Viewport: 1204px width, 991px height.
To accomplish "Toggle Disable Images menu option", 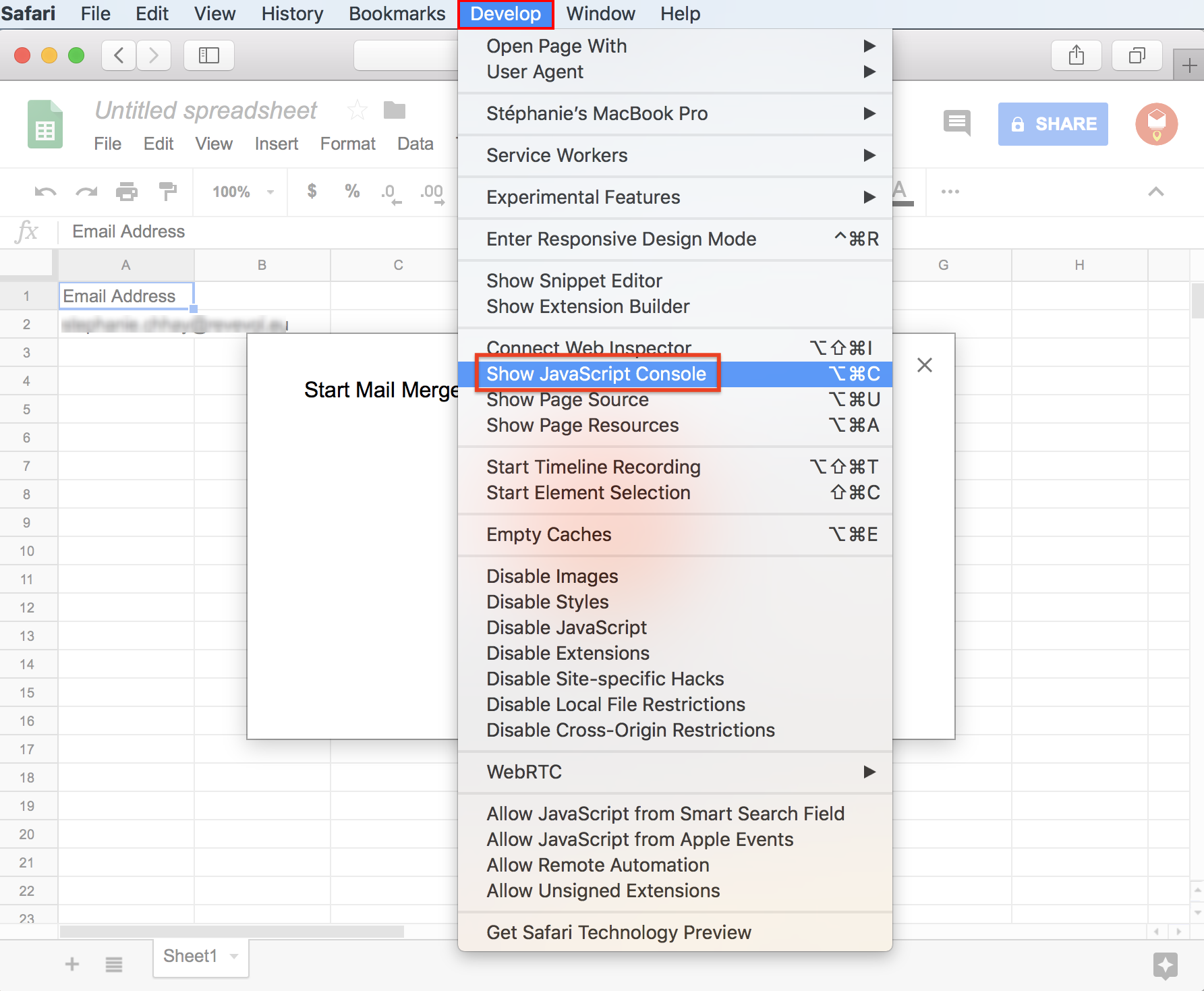I will pyautogui.click(x=552, y=576).
